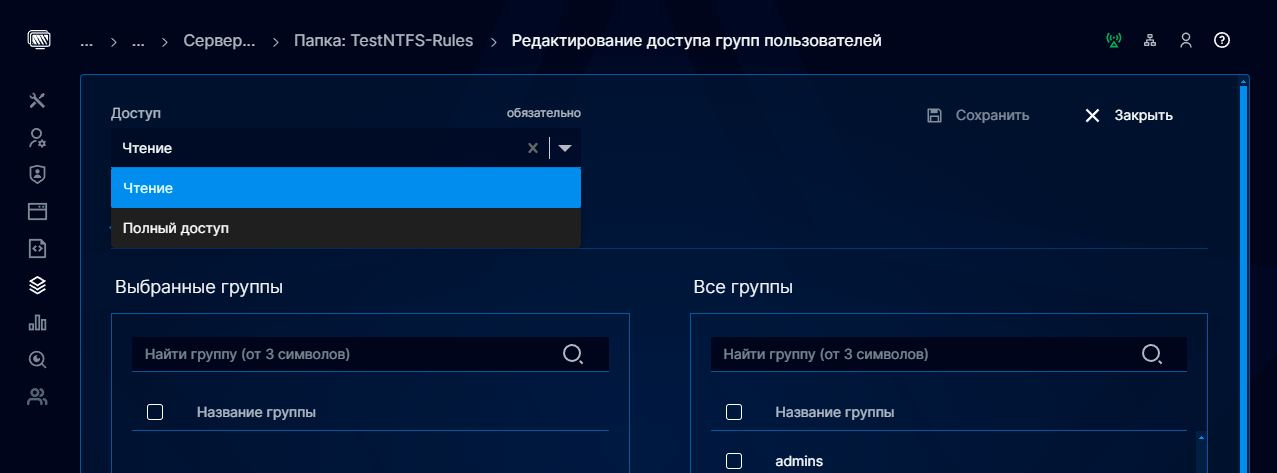Click the search icon in Все группы
This screenshot has height=473, width=1277.
(x=1152, y=354)
